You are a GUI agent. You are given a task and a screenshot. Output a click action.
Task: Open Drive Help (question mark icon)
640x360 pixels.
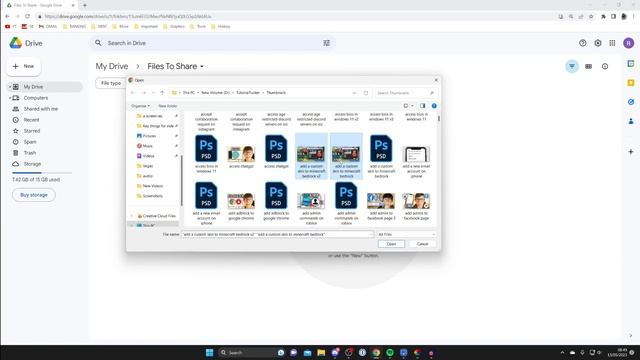click(582, 43)
